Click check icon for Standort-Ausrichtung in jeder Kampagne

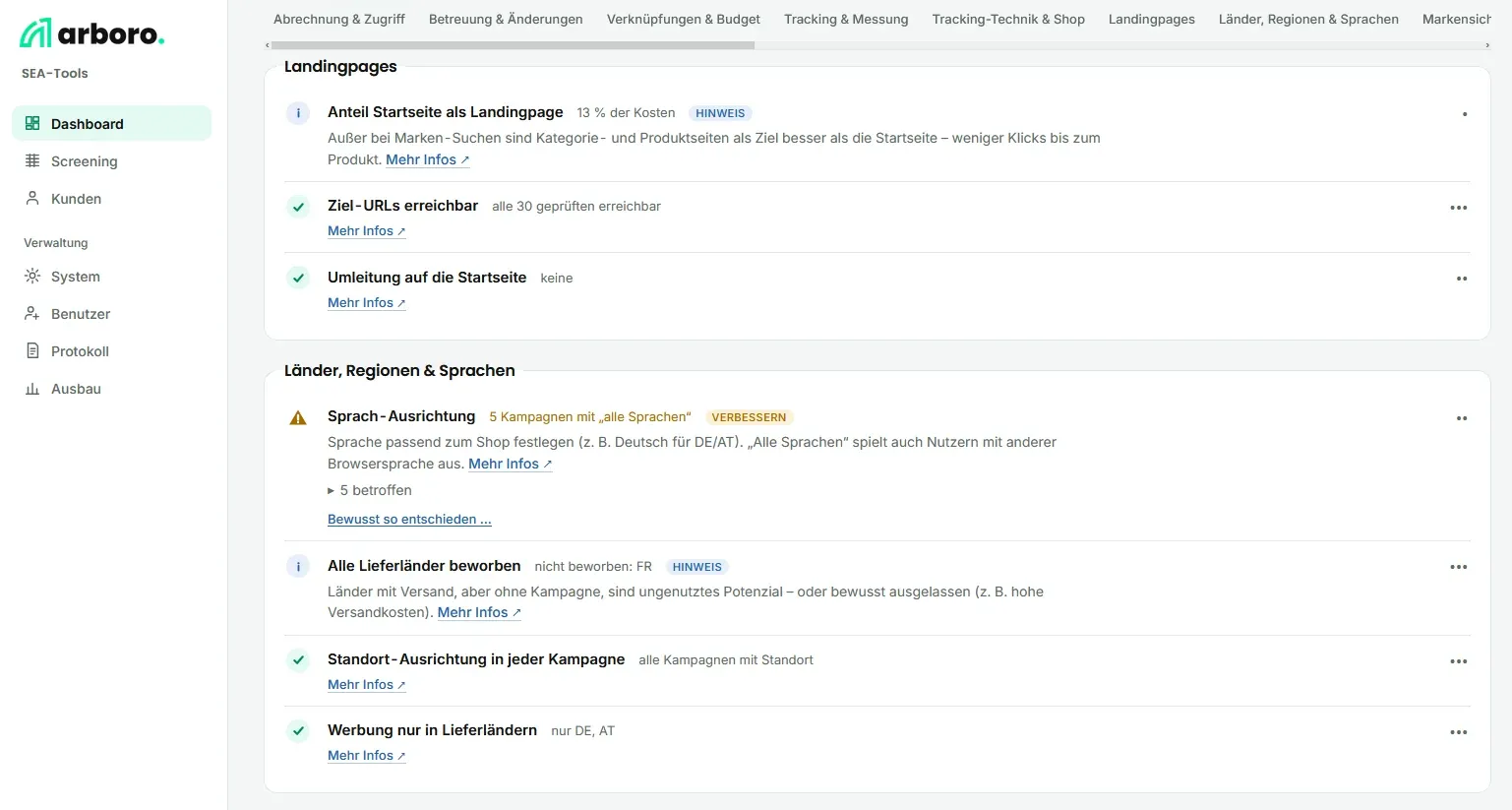point(298,659)
